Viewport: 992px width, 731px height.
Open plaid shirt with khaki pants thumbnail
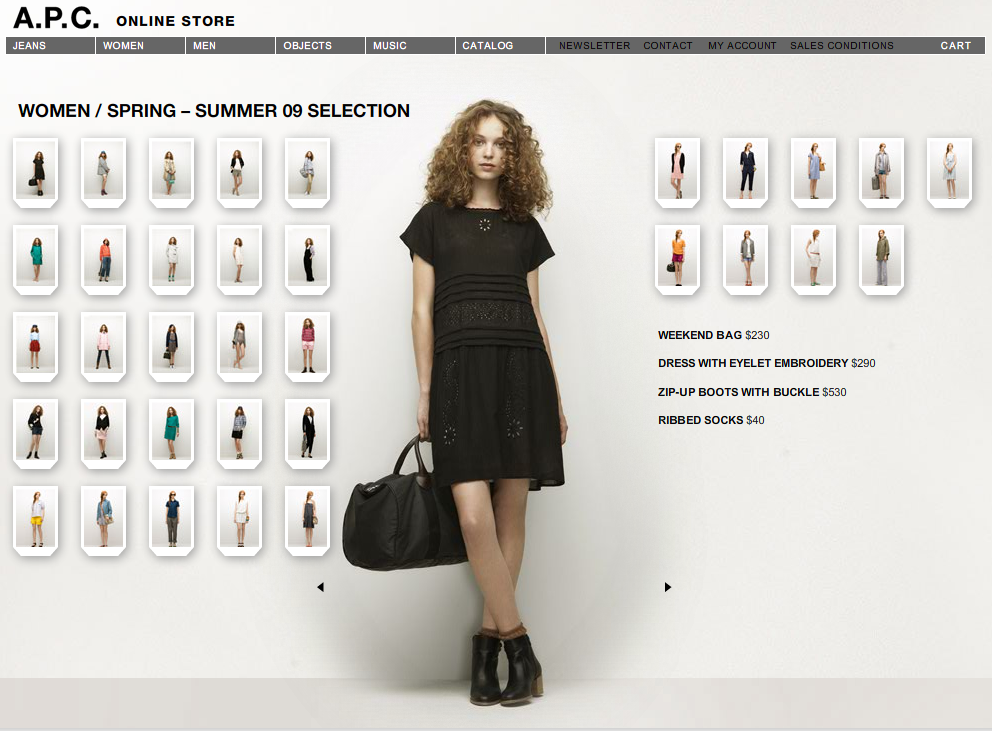point(307,172)
